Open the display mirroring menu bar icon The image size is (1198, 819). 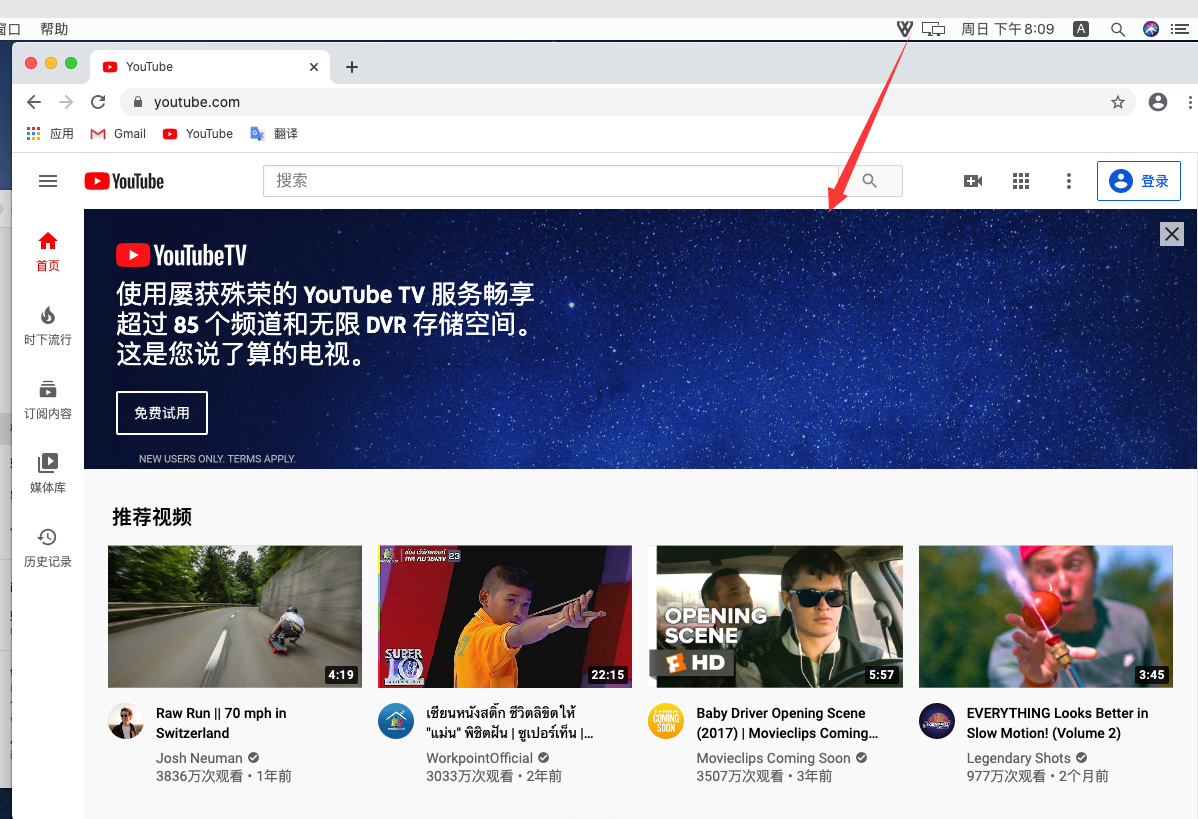933,29
